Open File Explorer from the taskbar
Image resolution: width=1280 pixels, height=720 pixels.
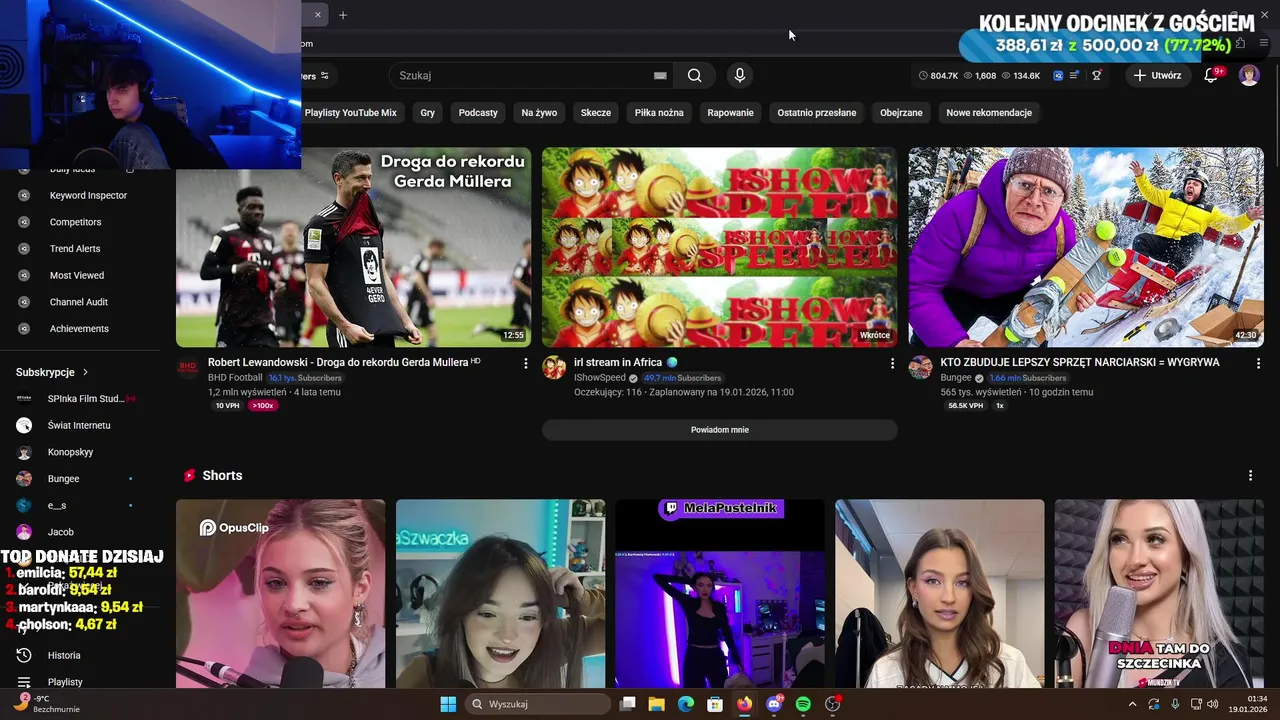coord(657,704)
